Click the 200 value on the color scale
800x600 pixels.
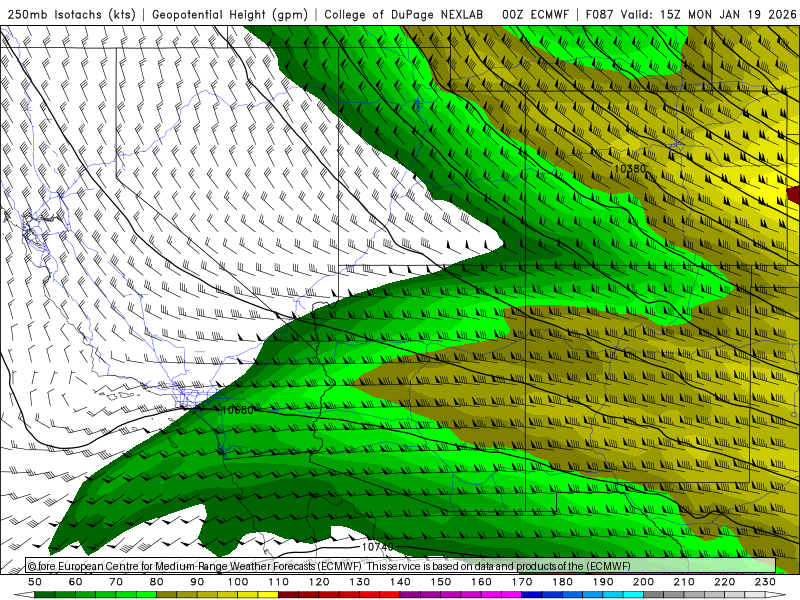[644, 582]
